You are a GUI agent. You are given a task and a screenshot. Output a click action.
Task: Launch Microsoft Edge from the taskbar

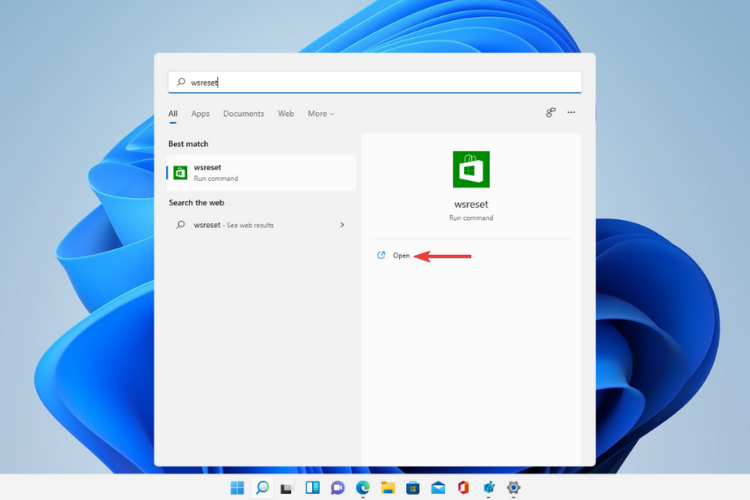362,488
